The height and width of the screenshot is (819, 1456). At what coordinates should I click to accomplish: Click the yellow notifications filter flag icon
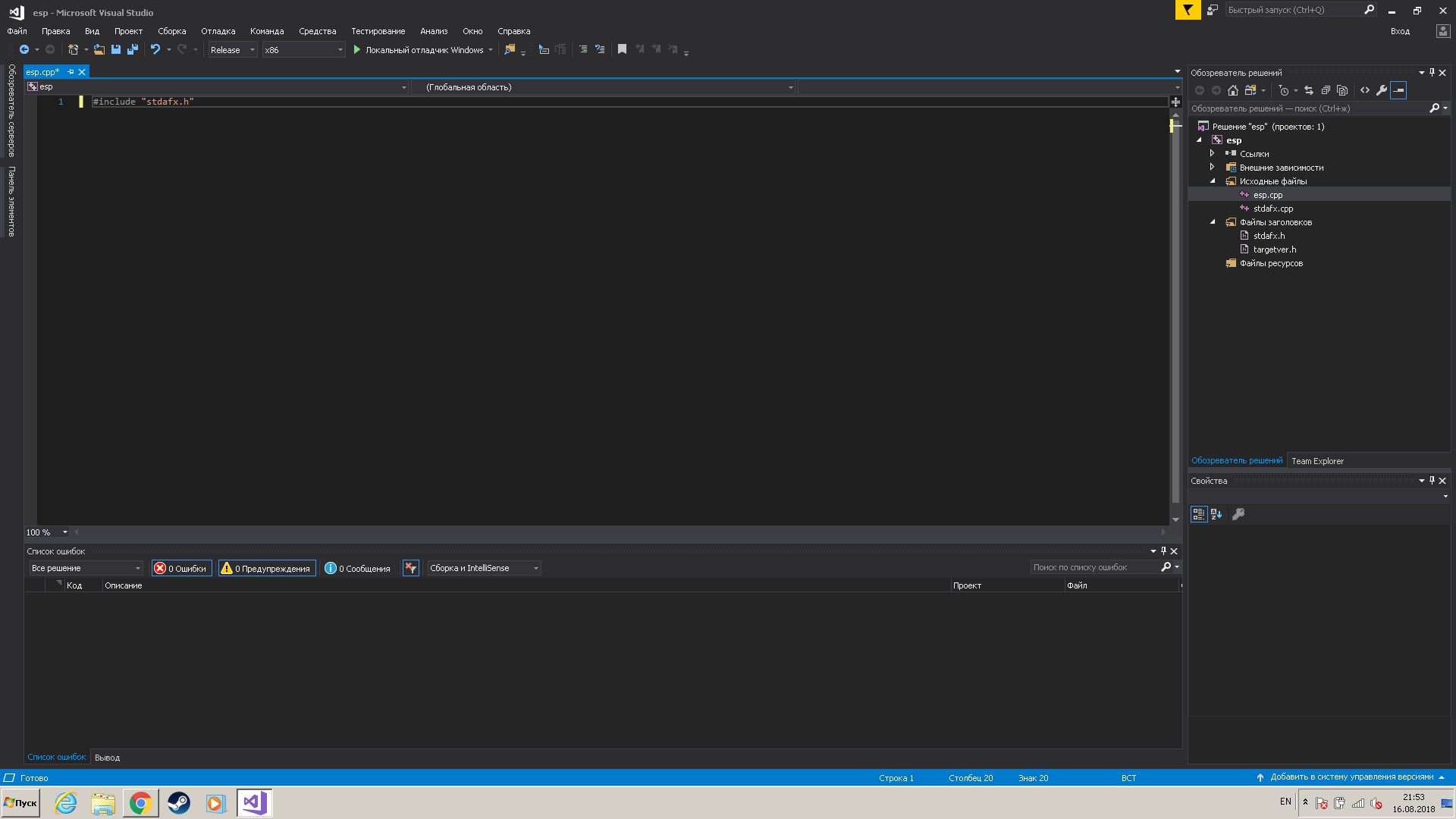(x=1188, y=10)
